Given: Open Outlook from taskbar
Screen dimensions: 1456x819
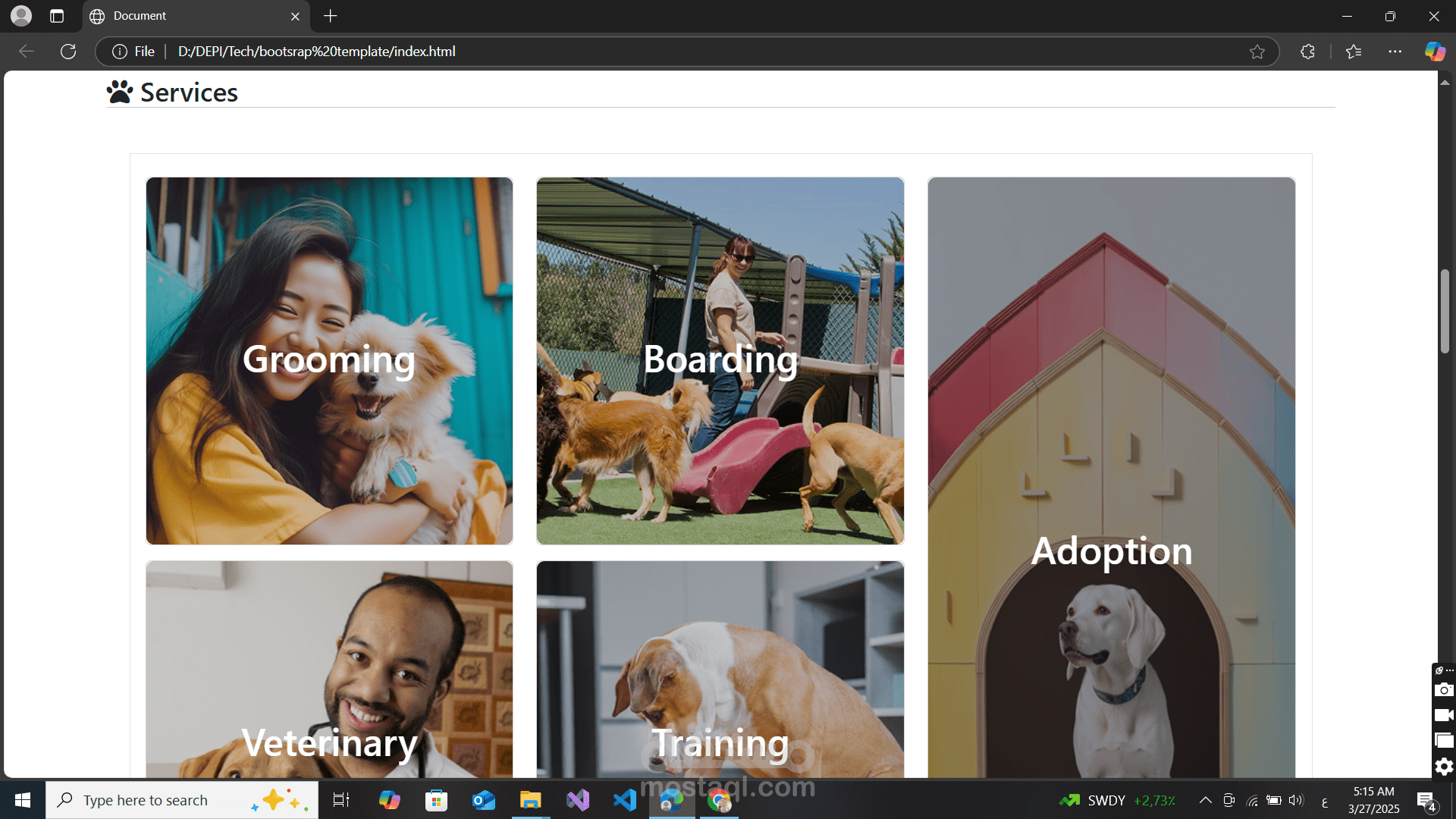Looking at the screenshot, I should click(483, 800).
